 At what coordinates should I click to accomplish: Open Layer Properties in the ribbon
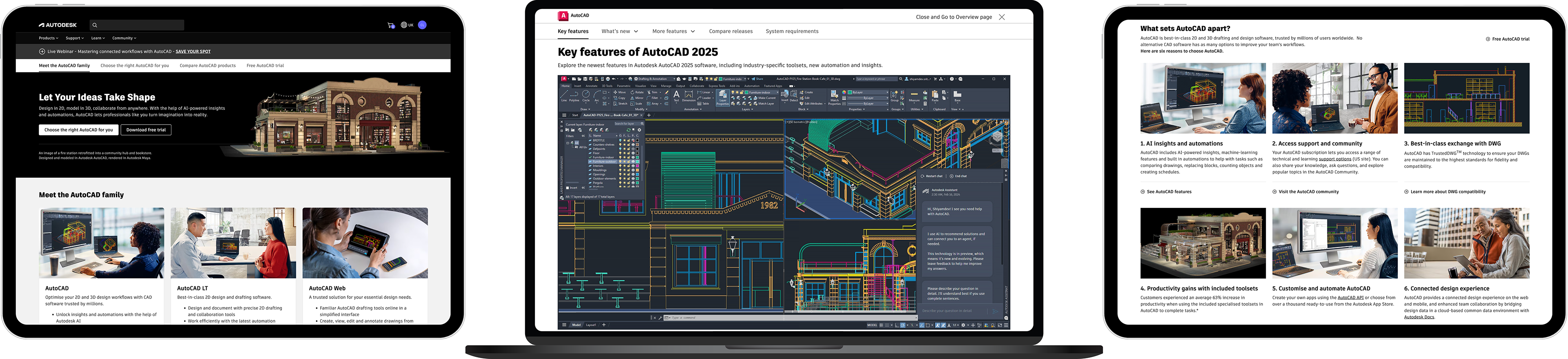722,98
